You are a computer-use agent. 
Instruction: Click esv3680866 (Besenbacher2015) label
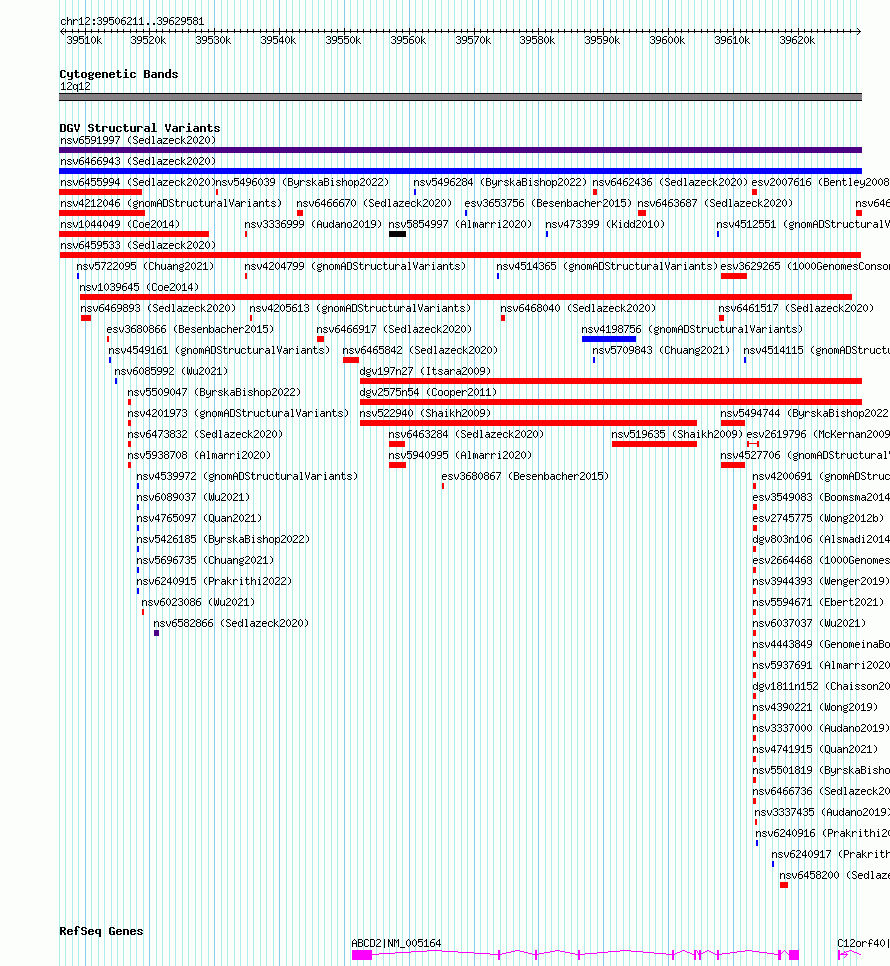click(x=190, y=329)
